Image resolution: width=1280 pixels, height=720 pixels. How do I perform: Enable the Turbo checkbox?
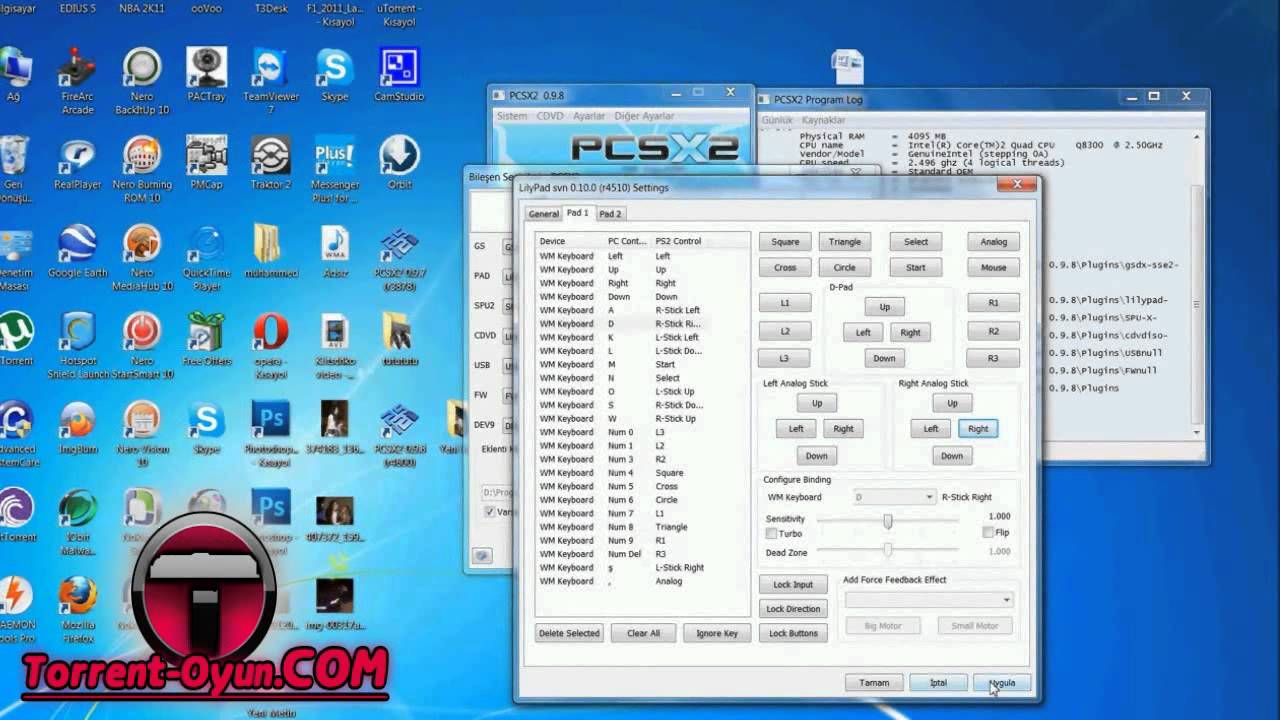pyautogui.click(x=771, y=534)
